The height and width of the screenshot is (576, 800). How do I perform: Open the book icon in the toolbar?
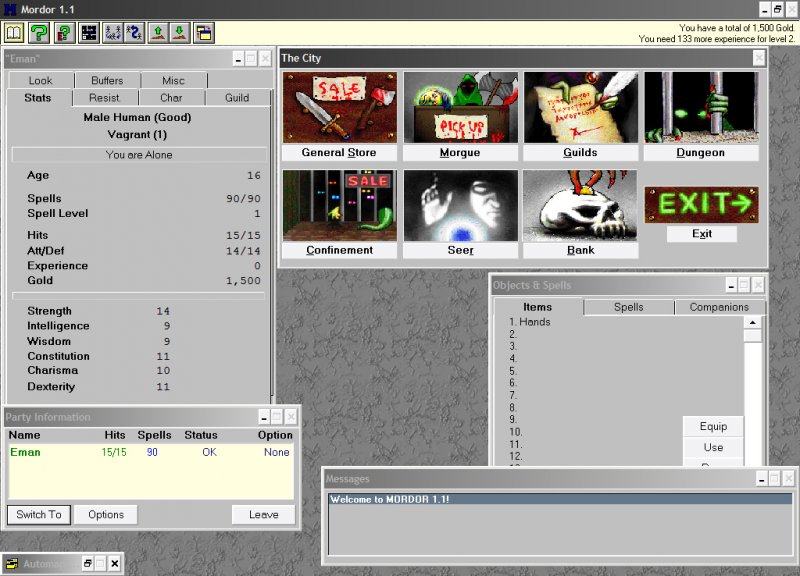pyautogui.click(x=13, y=33)
